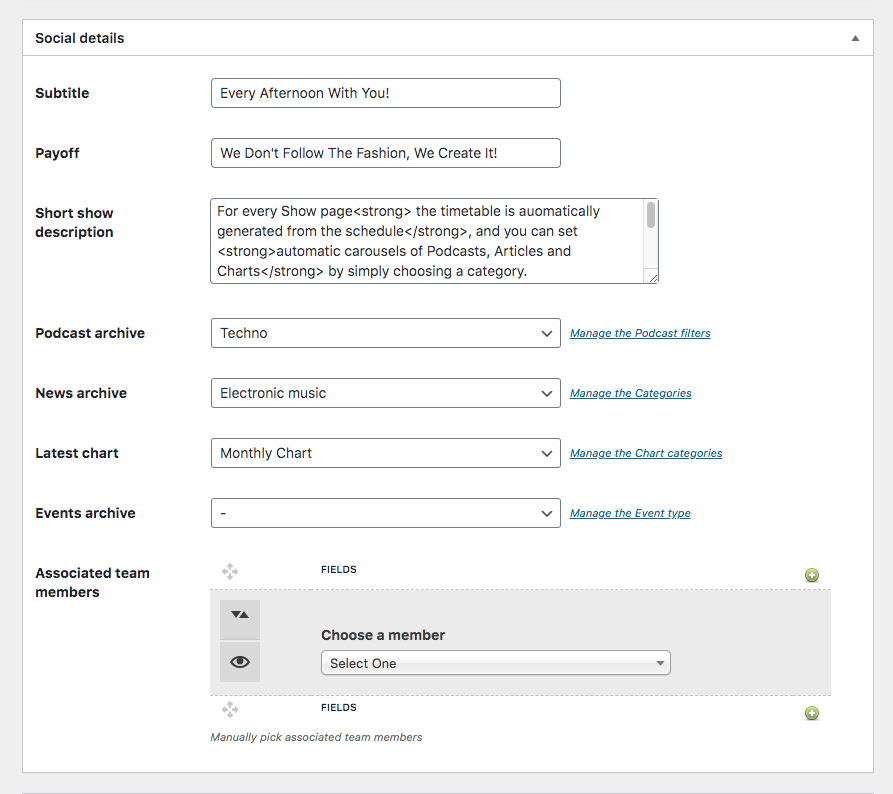Image resolution: width=893 pixels, height=794 pixels.
Task: Open the Choose a member Select One dropdown
Action: click(x=495, y=663)
